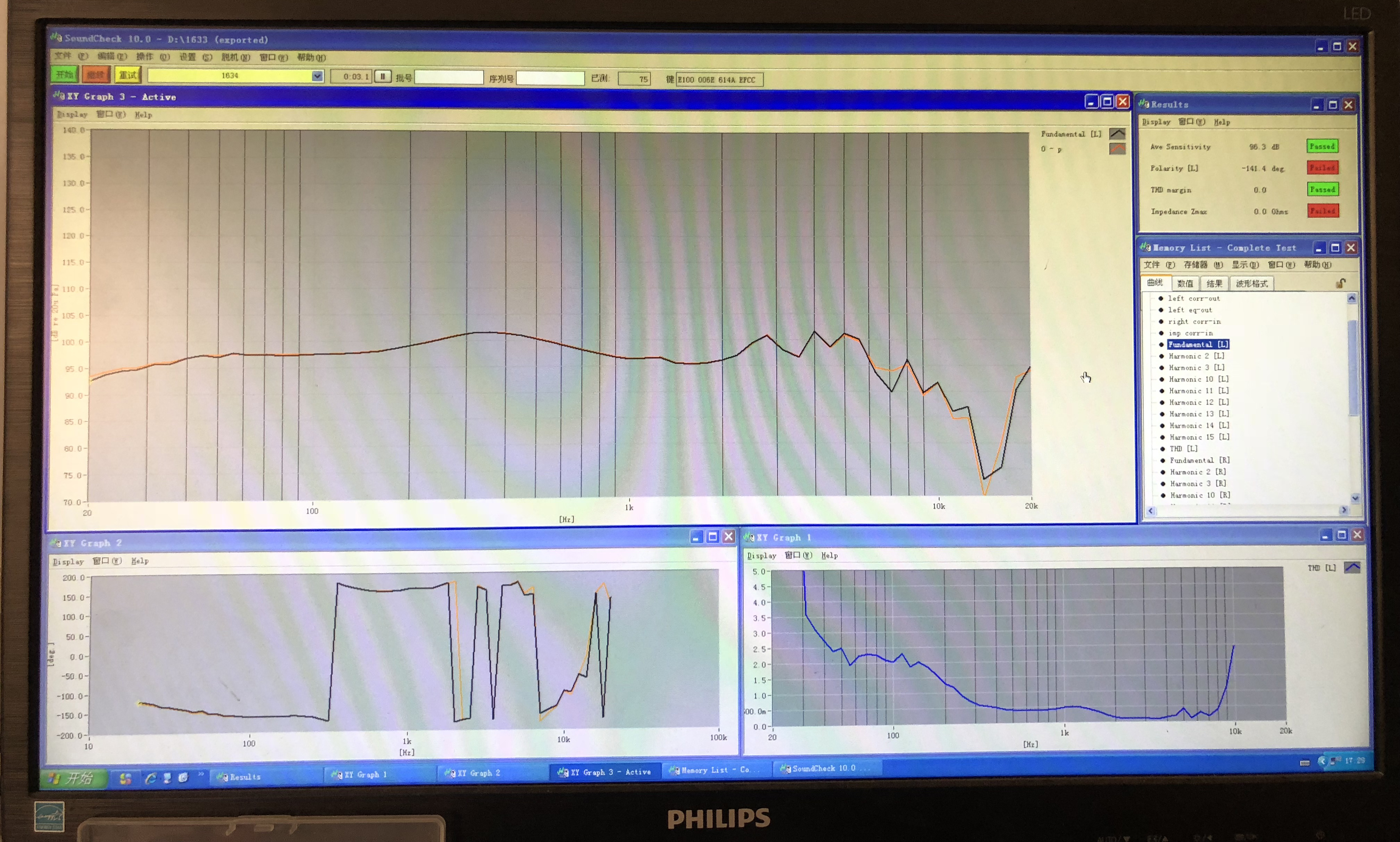Click the lock icon in Memory List
Viewport: 1400px width, 842px height.
(1341, 283)
